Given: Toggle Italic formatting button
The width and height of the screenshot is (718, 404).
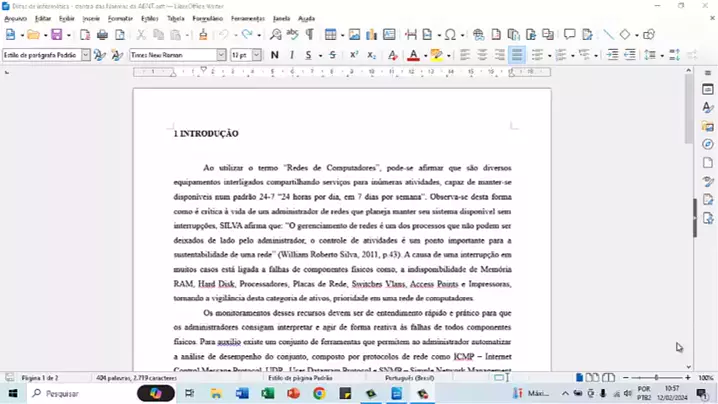Looking at the screenshot, I should click(x=292, y=55).
